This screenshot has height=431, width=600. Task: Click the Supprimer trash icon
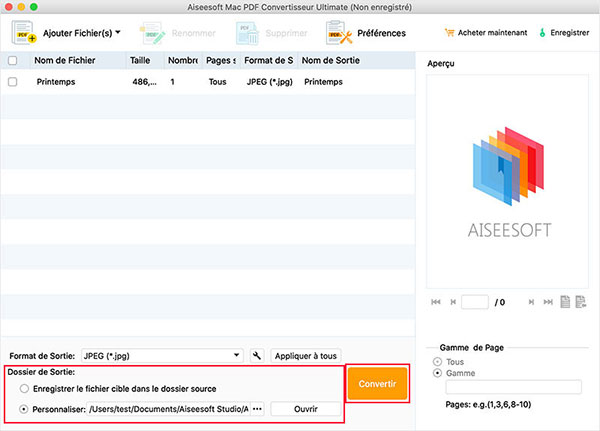tap(248, 33)
